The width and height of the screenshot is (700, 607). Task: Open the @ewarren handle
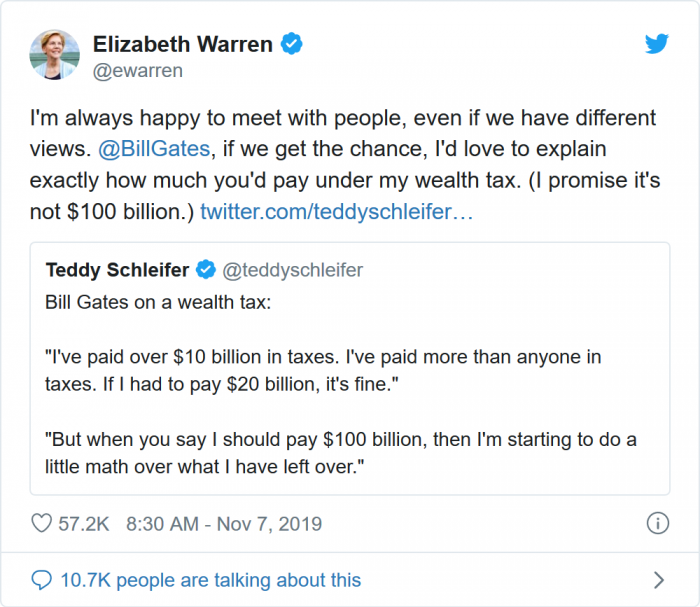138,71
